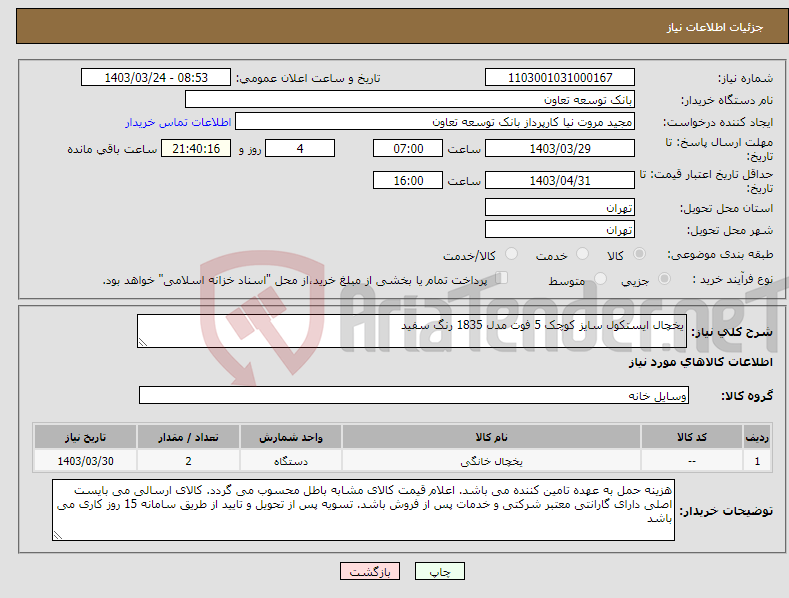This screenshot has height=598, width=789.
Task: Click the response deadline time 07:00
Action: coord(408,148)
